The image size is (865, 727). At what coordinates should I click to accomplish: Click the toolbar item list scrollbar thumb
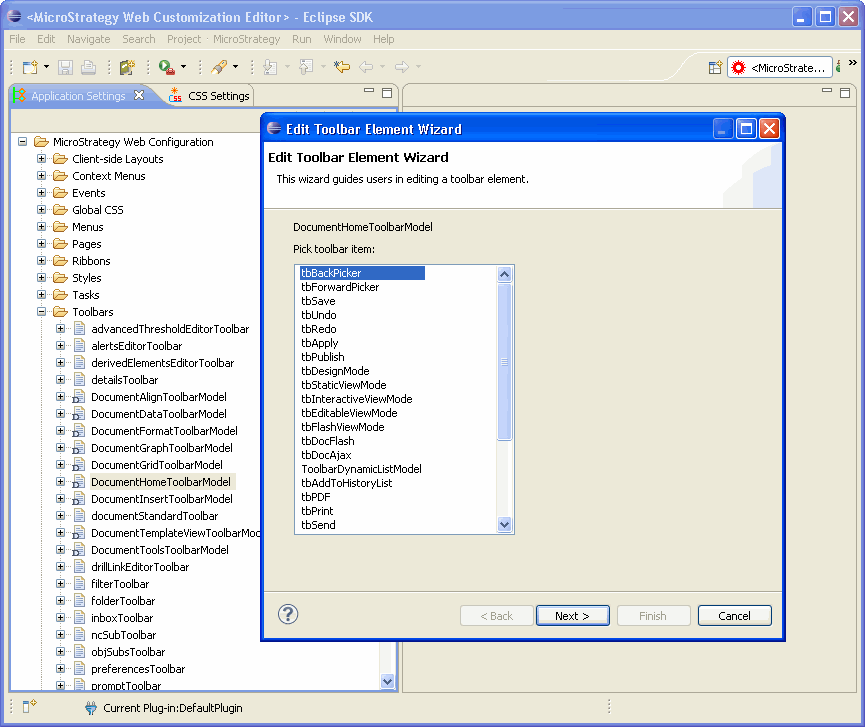click(504, 362)
